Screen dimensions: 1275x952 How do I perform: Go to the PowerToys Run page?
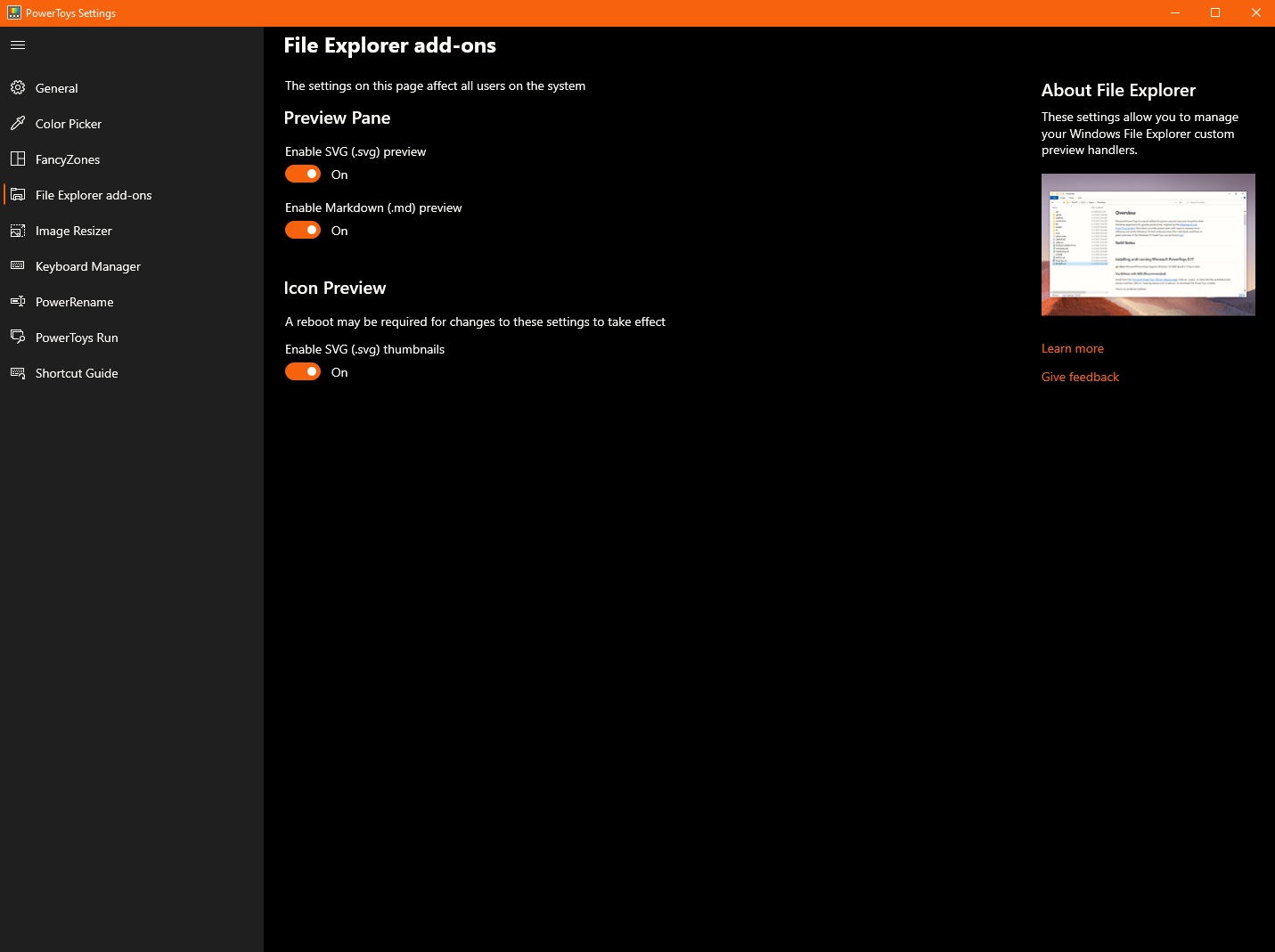77,338
